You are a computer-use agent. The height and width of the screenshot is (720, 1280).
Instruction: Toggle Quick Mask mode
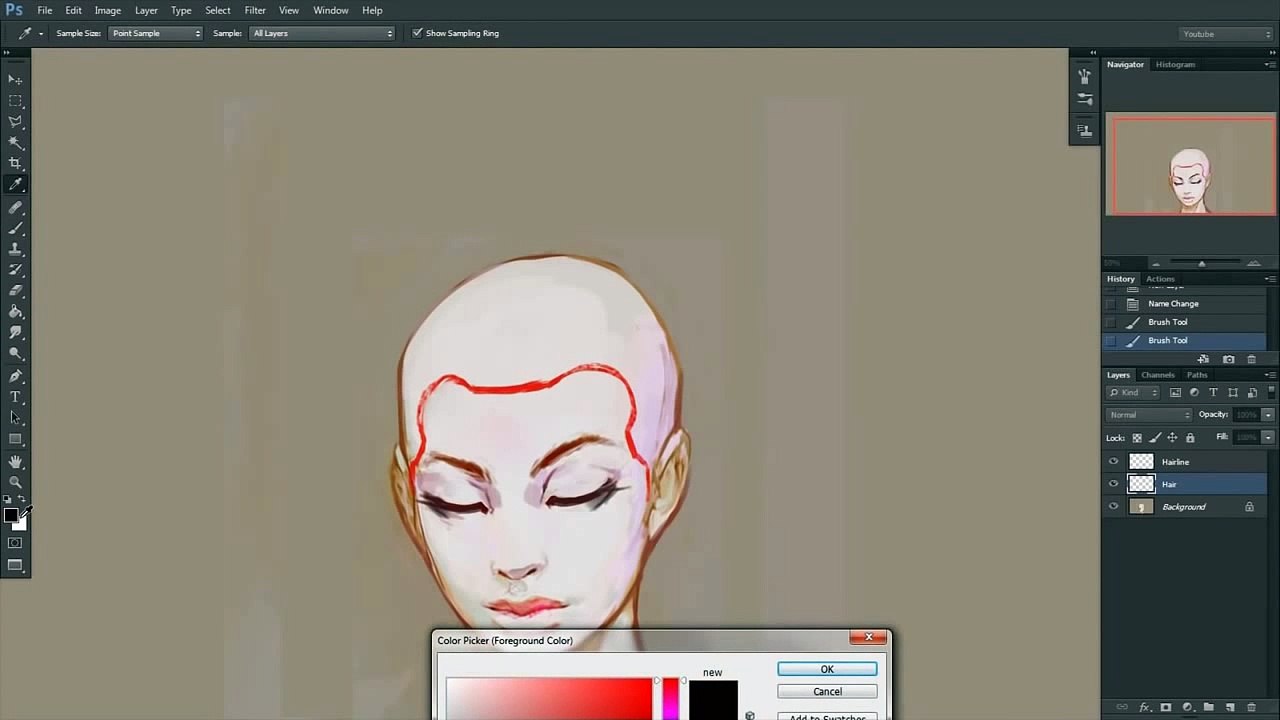pyautogui.click(x=15, y=543)
